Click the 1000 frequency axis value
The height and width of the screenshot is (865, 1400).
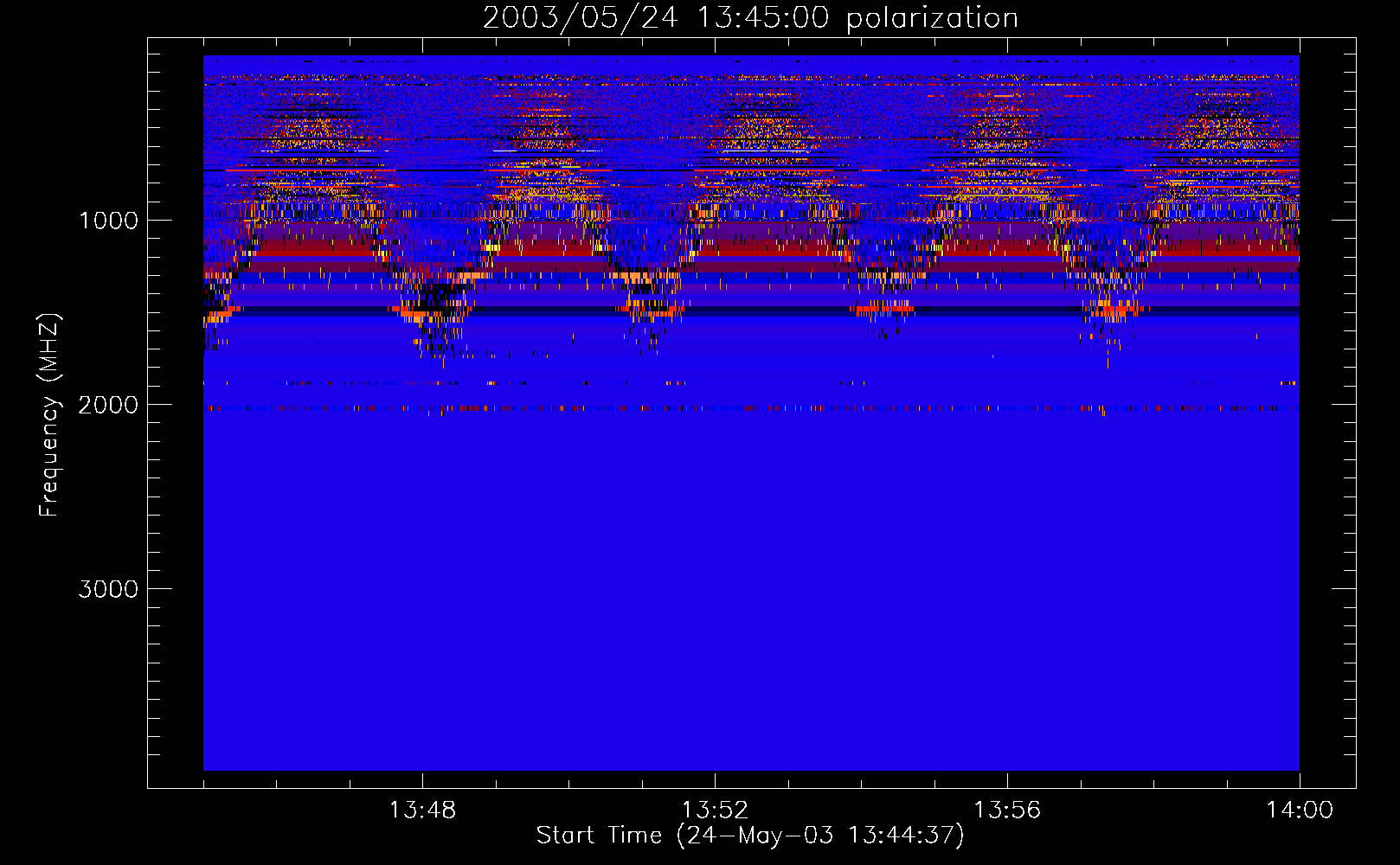[108, 221]
